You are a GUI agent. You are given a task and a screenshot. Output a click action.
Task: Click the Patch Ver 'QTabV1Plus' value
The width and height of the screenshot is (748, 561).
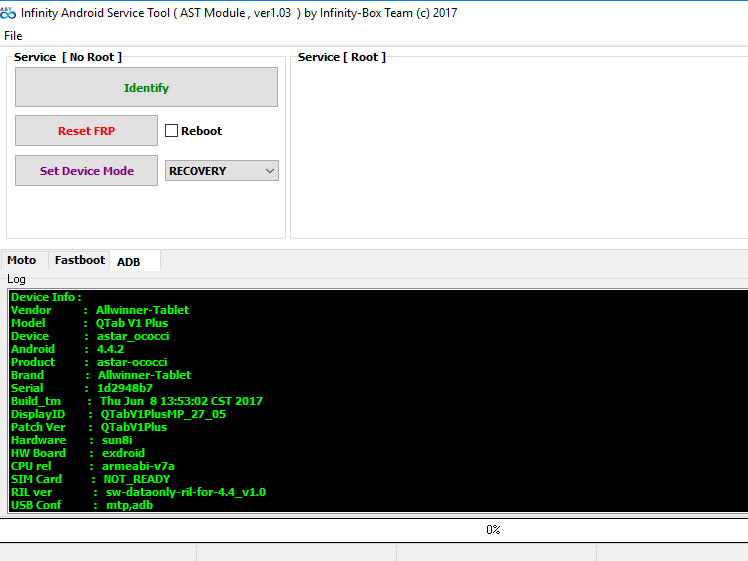(134, 427)
